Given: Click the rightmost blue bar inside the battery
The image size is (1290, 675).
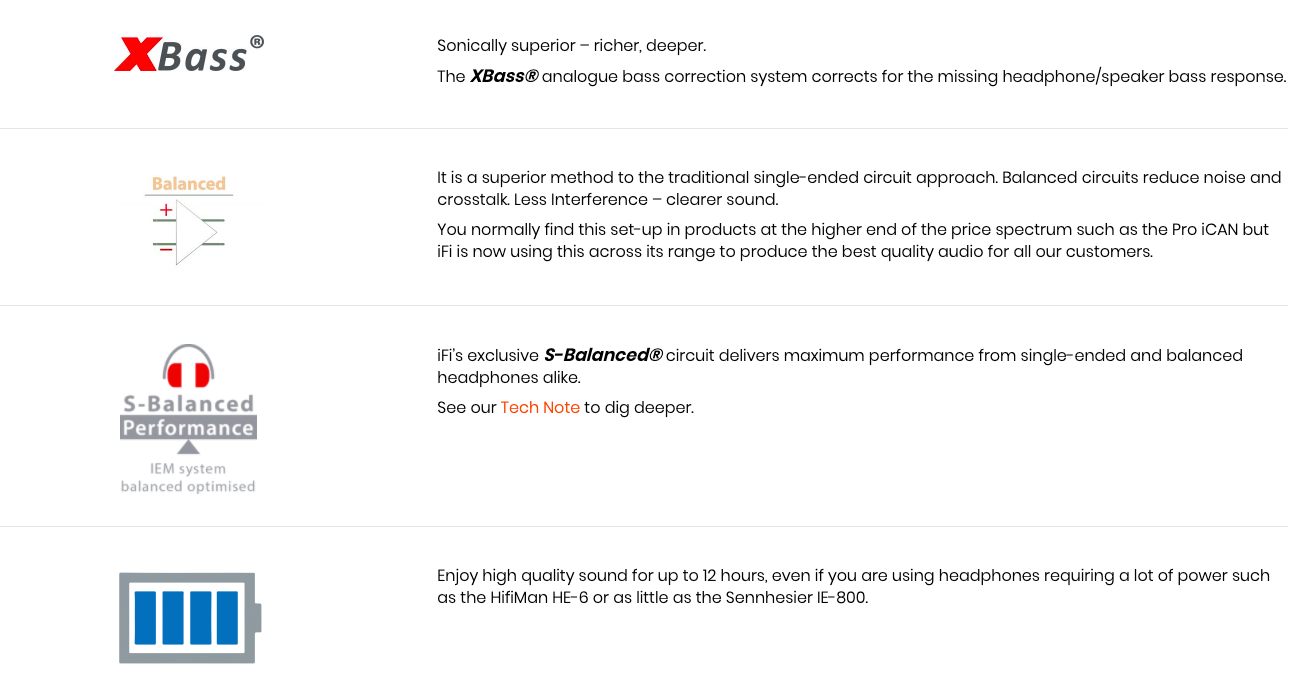Looking at the screenshot, I should (x=228, y=617).
